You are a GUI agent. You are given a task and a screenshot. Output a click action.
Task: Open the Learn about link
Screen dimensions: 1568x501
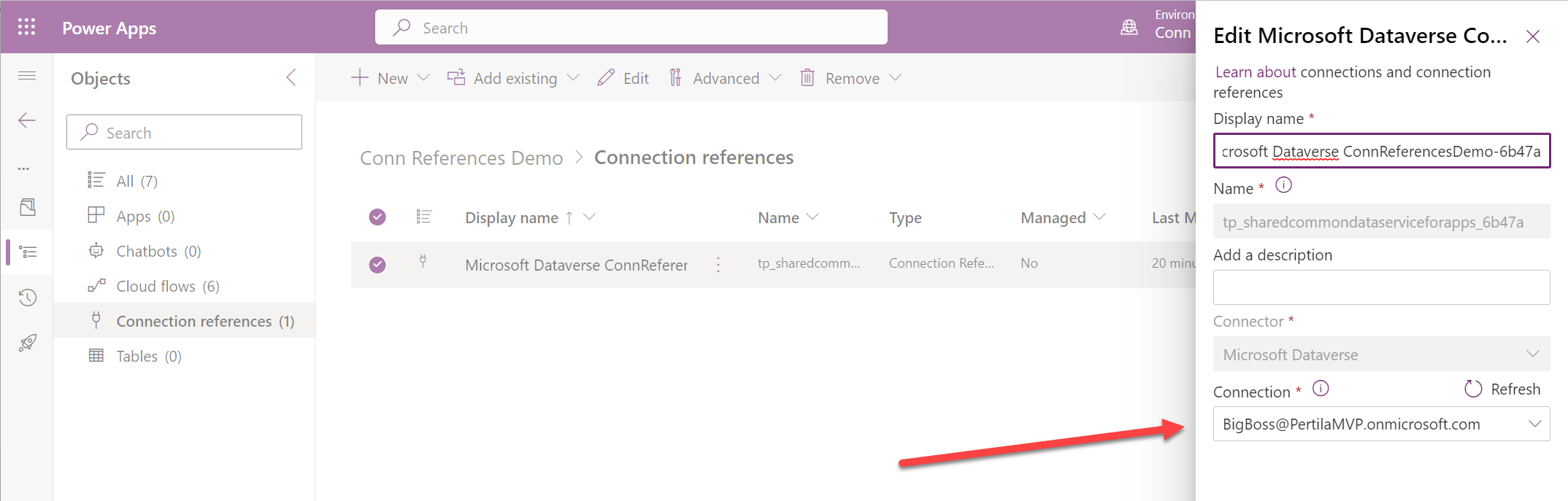[1256, 72]
